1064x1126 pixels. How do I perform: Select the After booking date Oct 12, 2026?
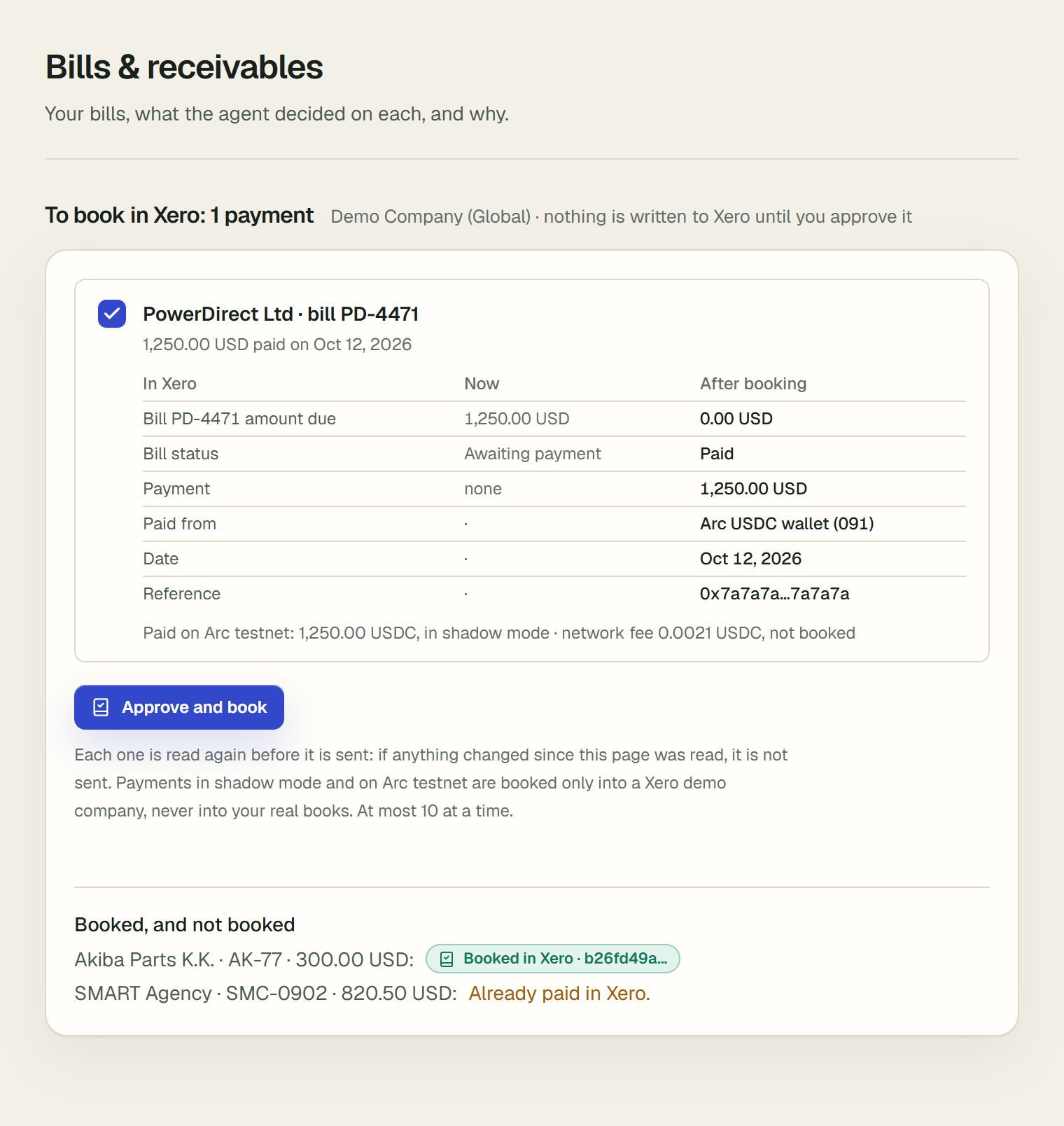tap(750, 559)
